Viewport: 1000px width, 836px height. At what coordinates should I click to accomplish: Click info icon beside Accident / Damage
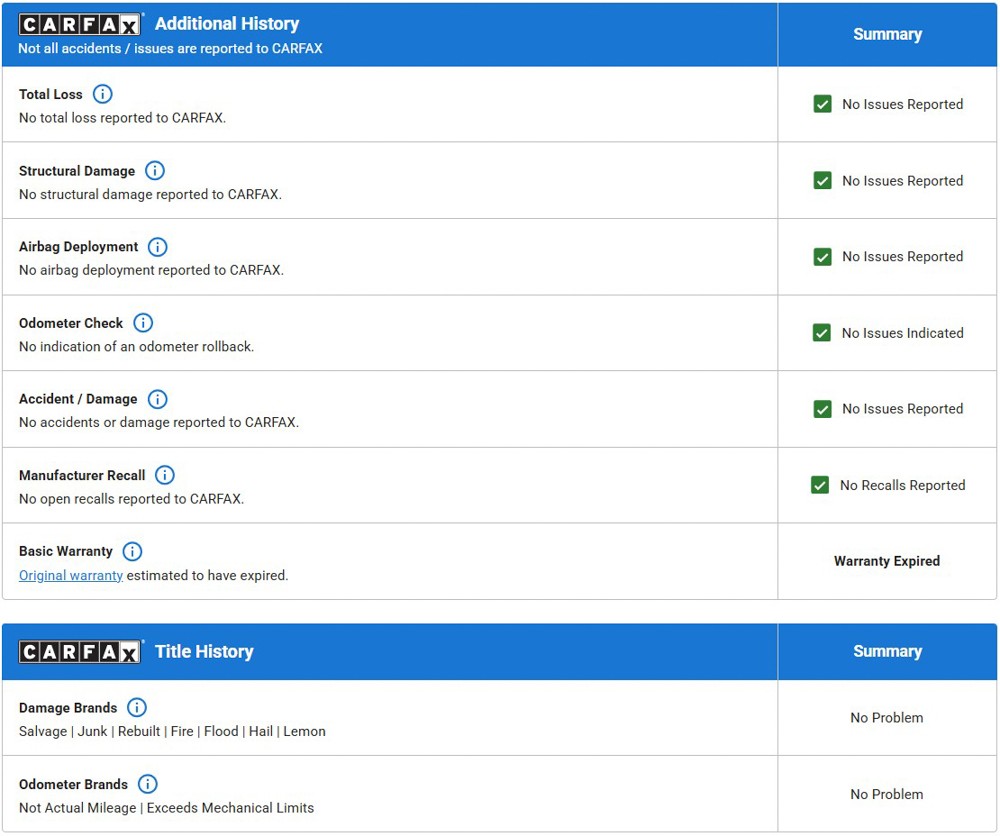coord(157,399)
